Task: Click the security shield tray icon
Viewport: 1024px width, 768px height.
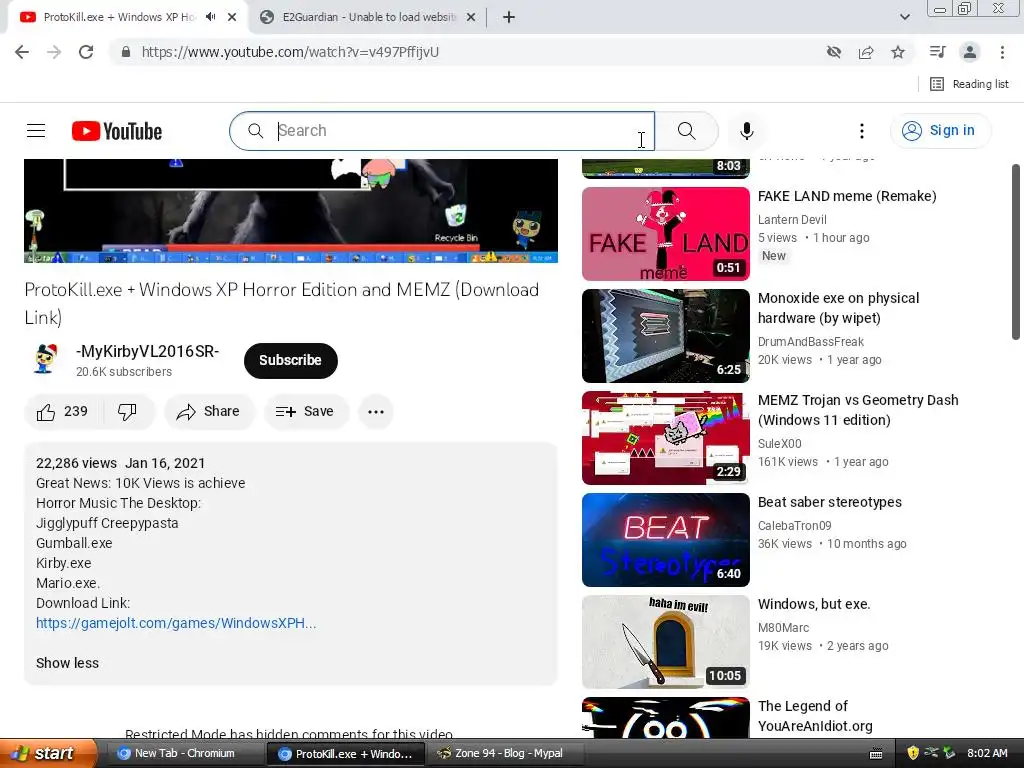Action: 913,753
